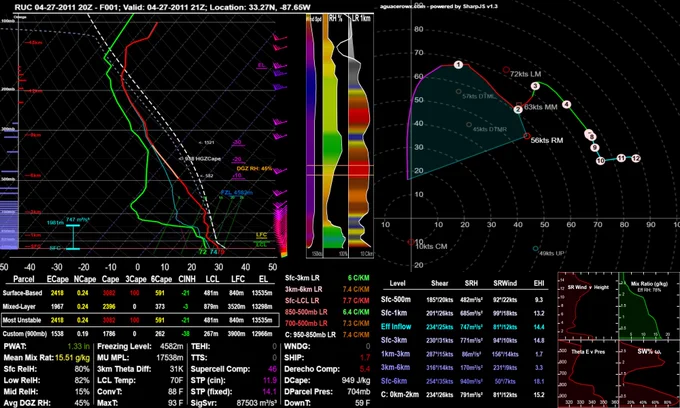680x408 pixels.
Task: Click hodograph height marker 11
Action: coord(621,158)
